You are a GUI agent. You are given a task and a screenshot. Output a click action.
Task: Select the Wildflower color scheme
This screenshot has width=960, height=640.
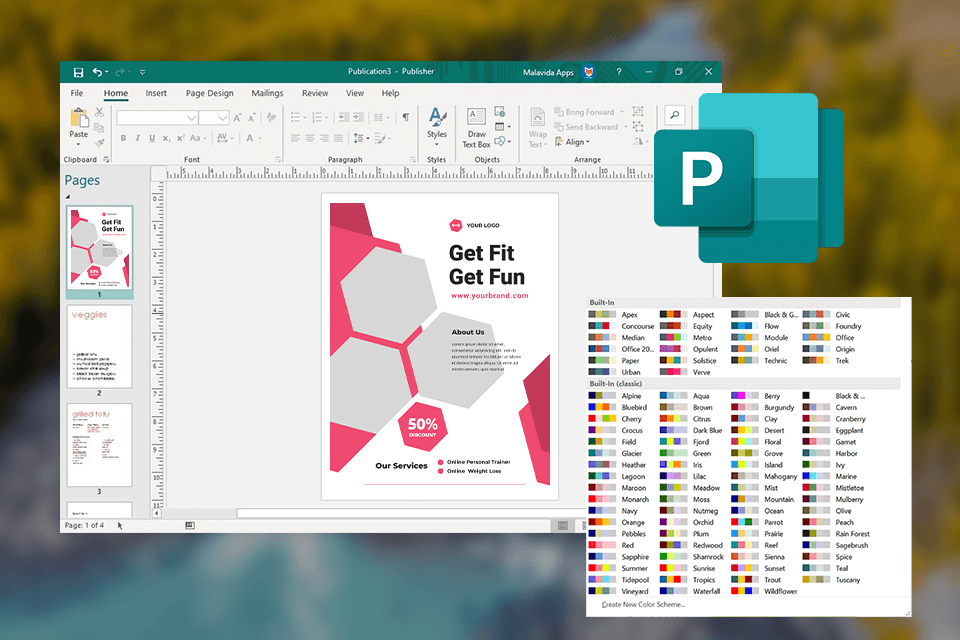[765, 591]
